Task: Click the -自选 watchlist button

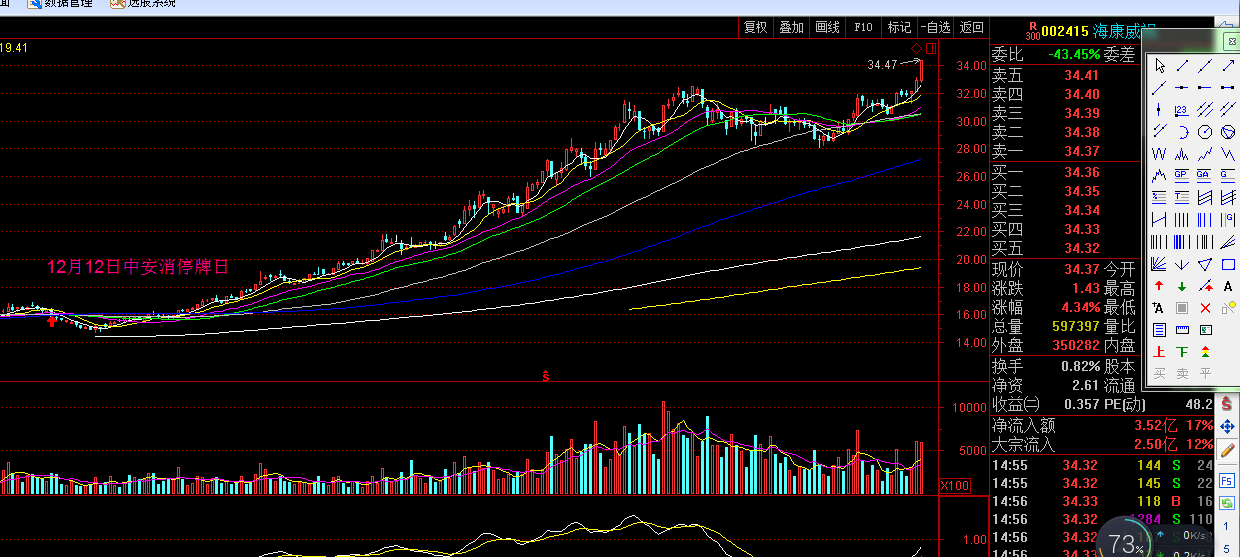Action: tap(936, 27)
